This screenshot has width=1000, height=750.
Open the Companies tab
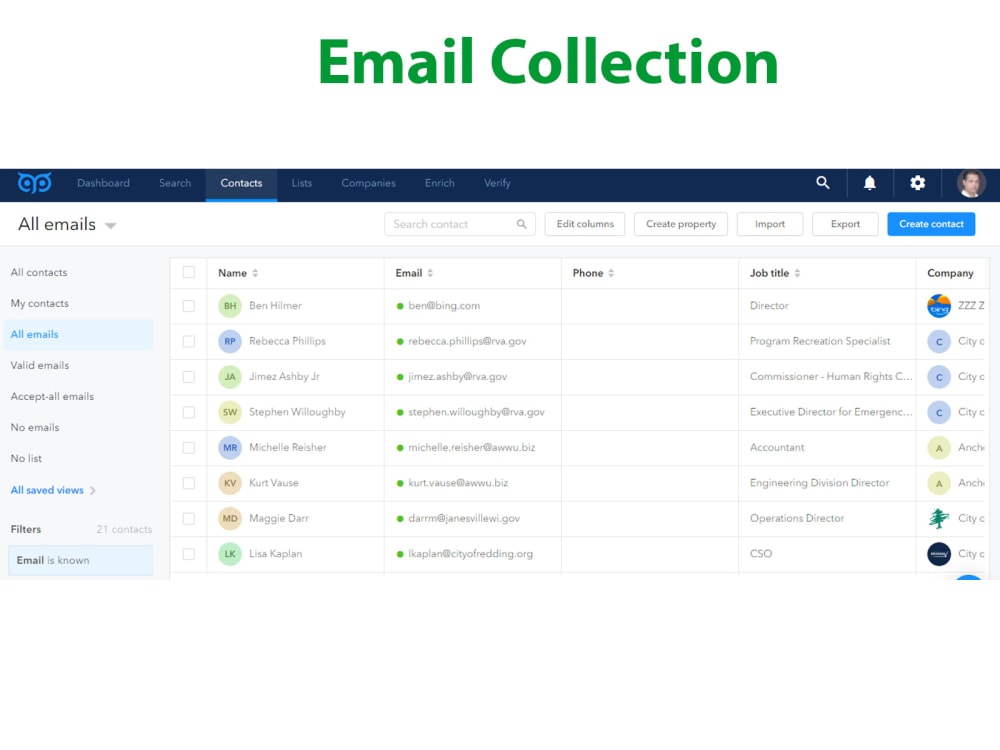tap(368, 183)
